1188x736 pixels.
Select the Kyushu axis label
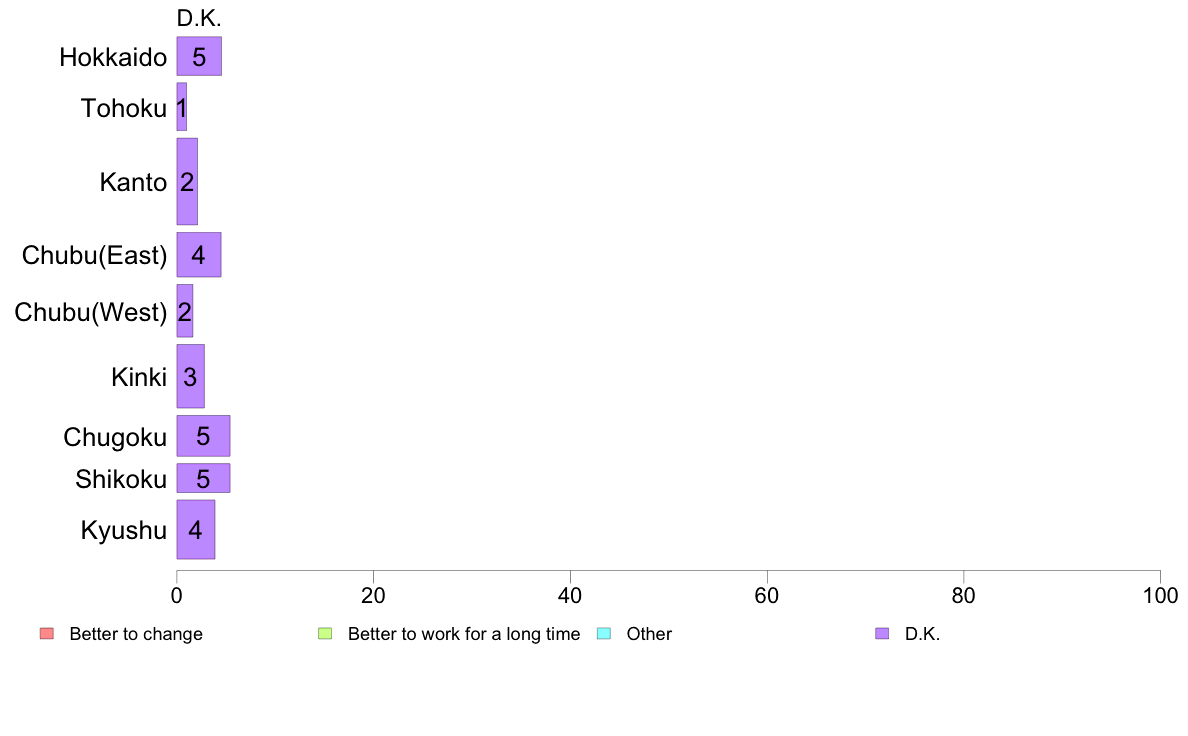coord(123,530)
